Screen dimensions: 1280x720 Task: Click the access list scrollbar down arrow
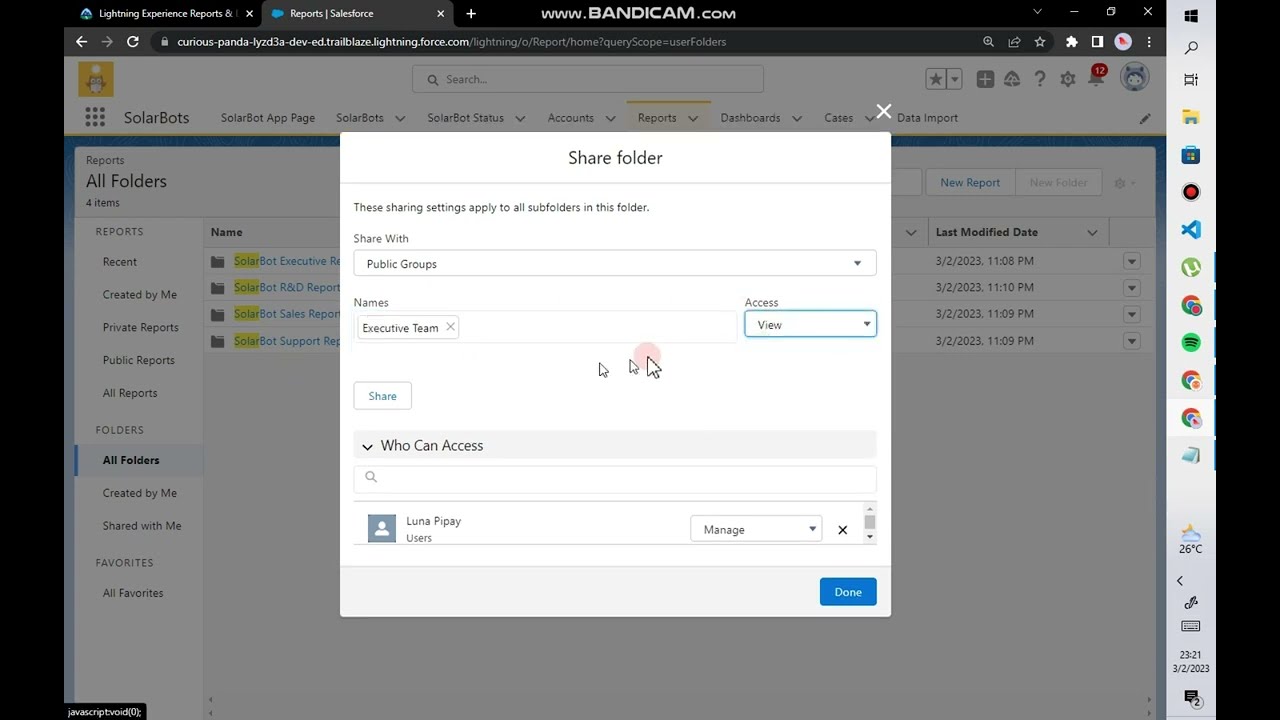coord(870,537)
